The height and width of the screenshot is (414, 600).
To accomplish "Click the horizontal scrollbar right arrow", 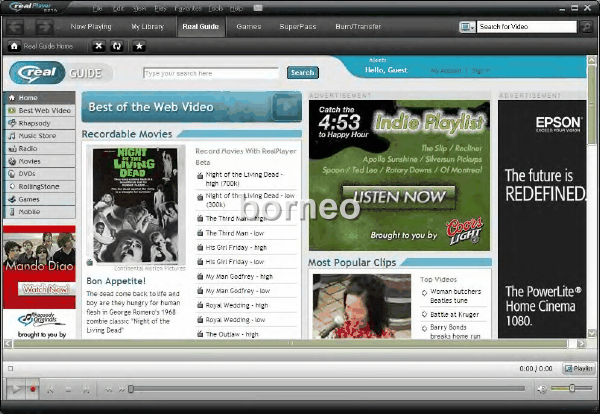I will pos(582,344).
